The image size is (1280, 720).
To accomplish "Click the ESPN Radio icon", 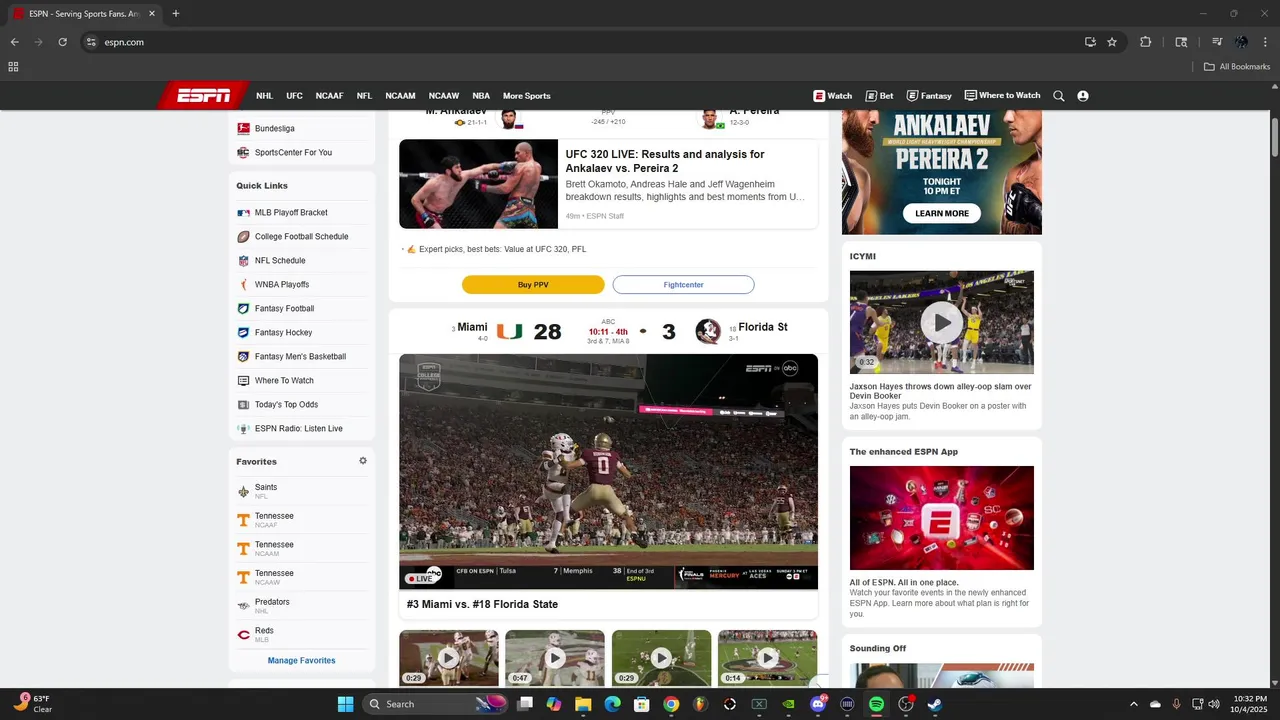I will click(x=243, y=428).
